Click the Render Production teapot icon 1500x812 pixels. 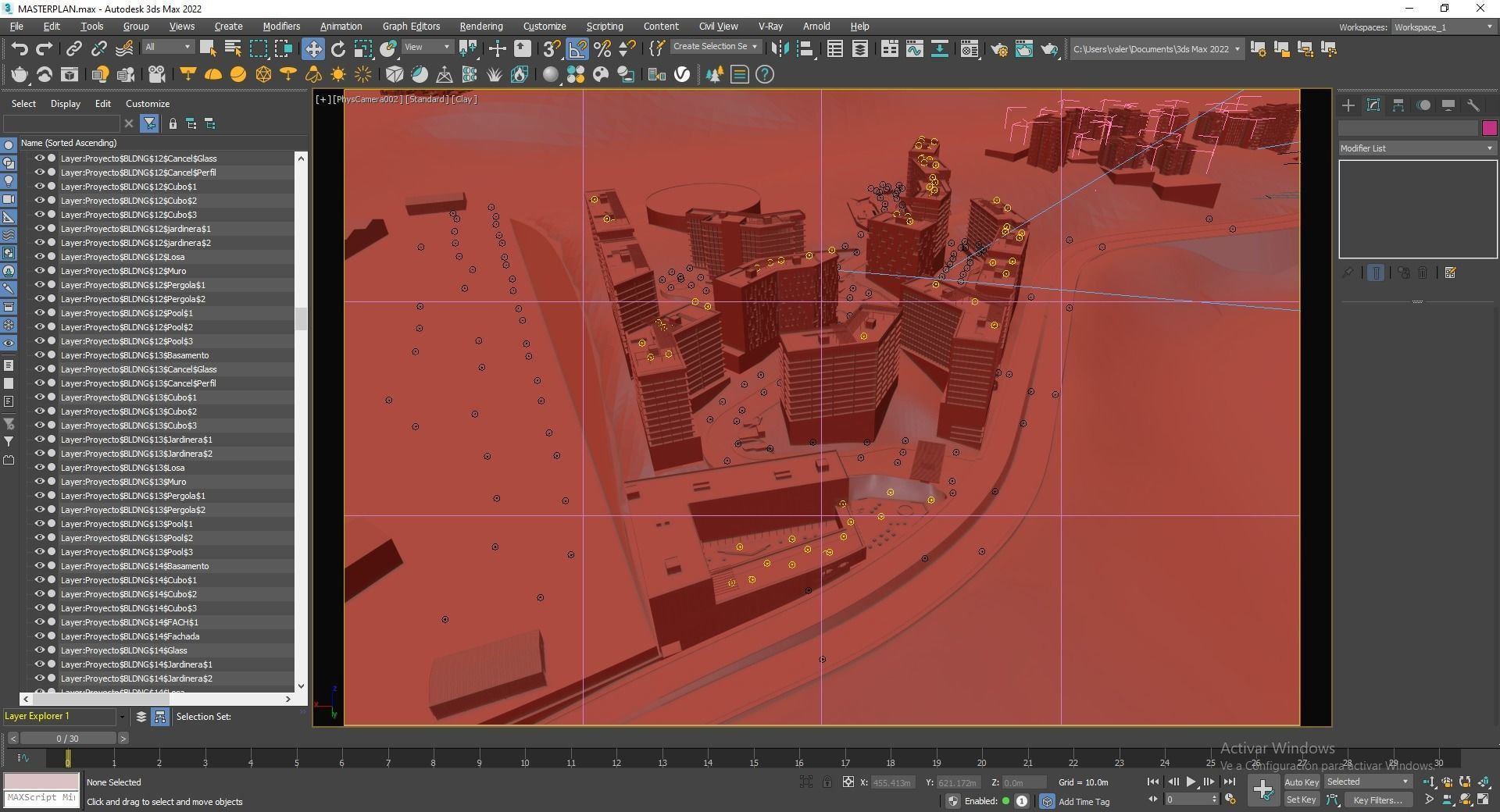[x=1049, y=49]
